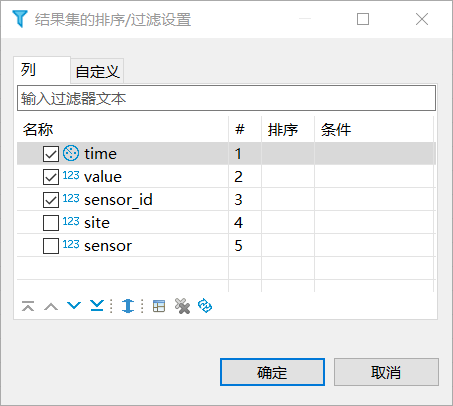Select the 列 tab
This screenshot has height=406, width=453.
coord(42,70)
